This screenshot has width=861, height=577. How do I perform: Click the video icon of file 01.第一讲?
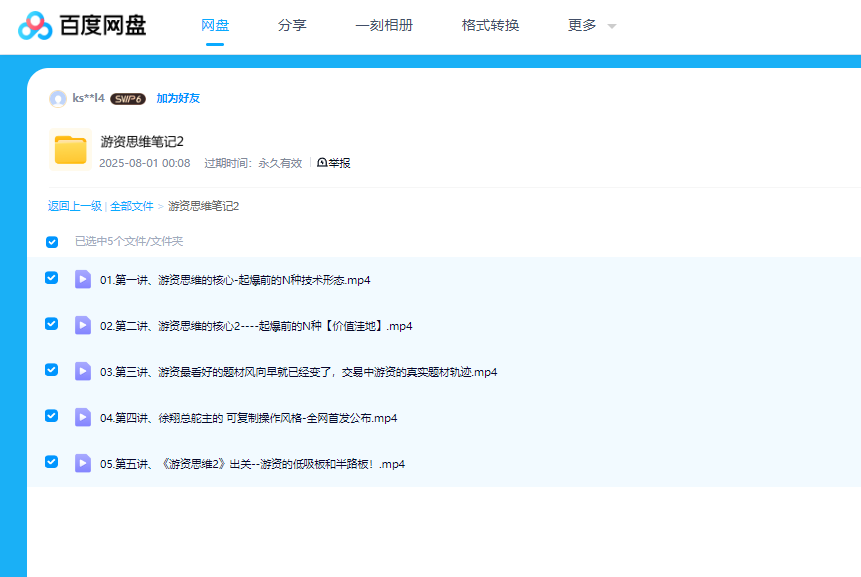83,279
